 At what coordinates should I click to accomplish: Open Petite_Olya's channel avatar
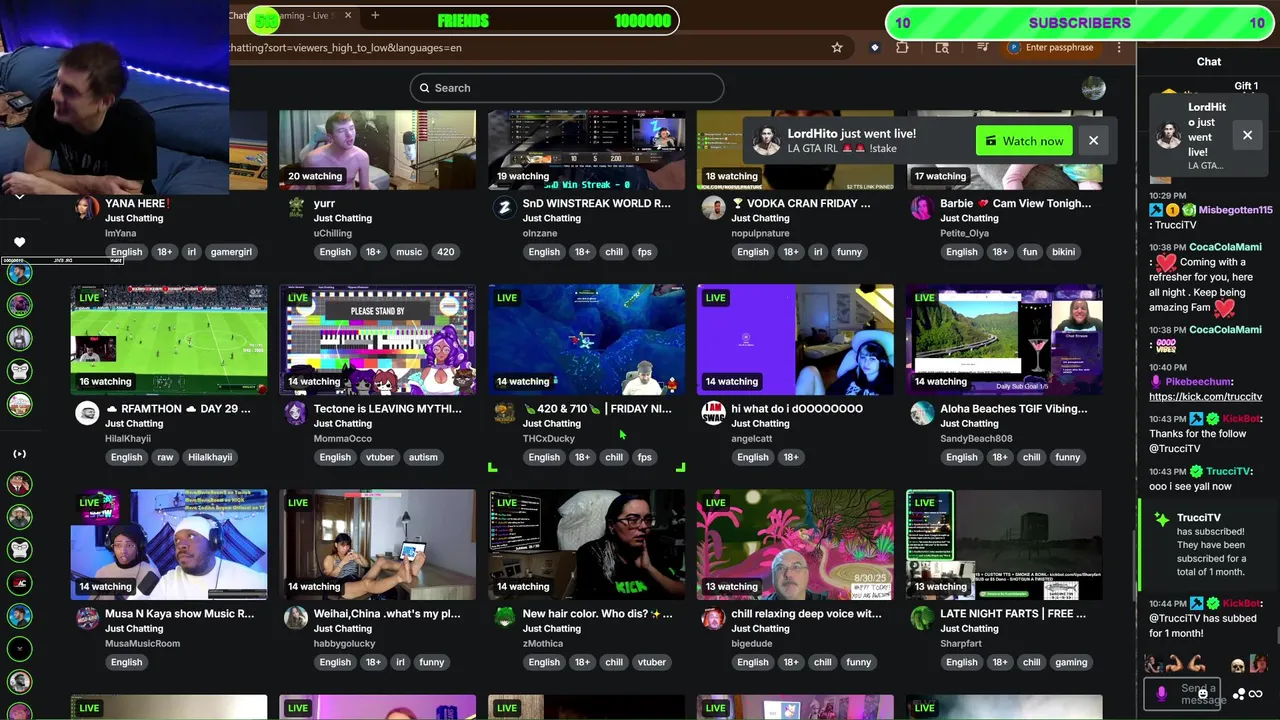922,207
